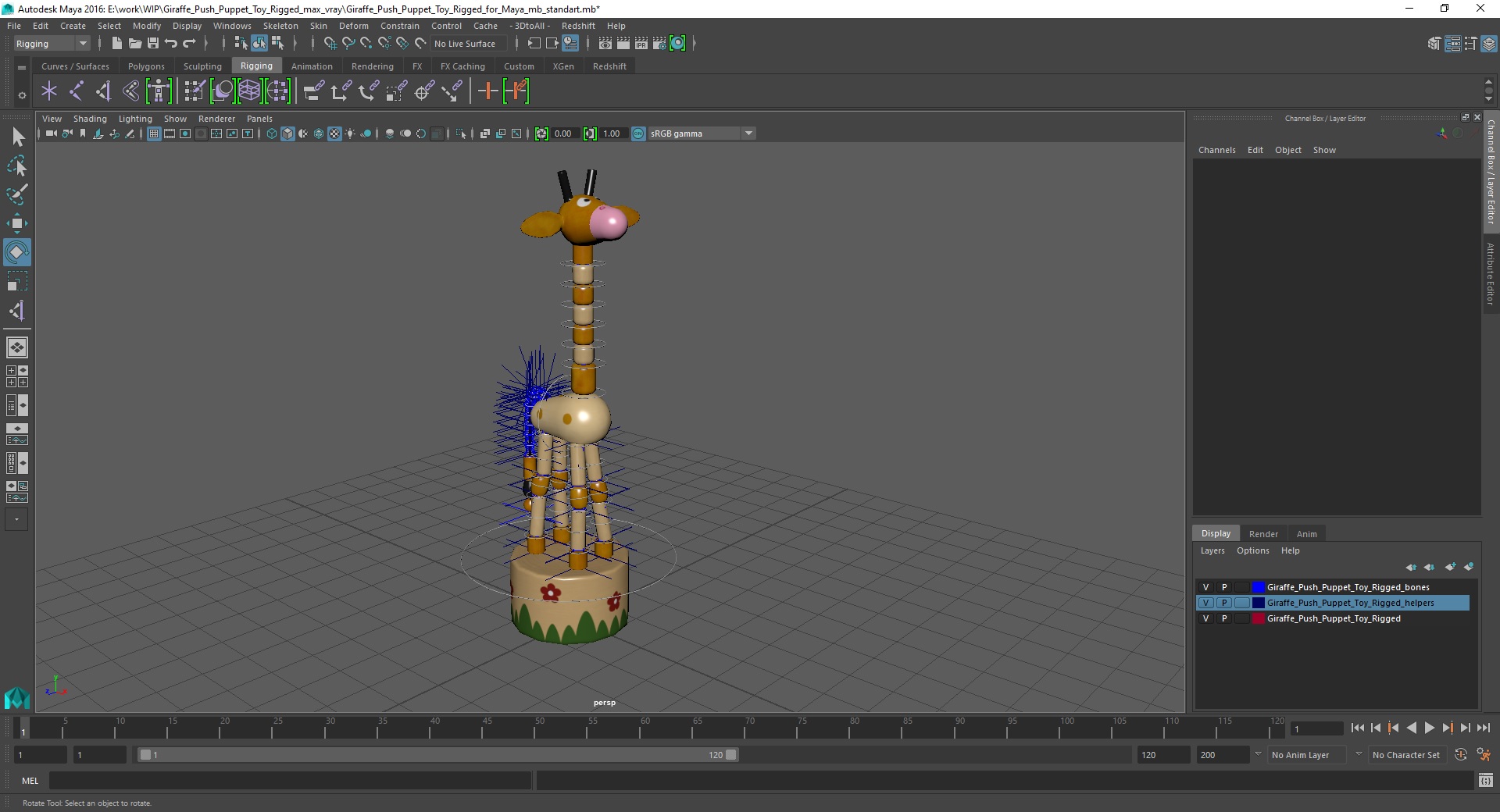
Task: Toggle visibility V of helpers layer
Action: pyautogui.click(x=1205, y=603)
